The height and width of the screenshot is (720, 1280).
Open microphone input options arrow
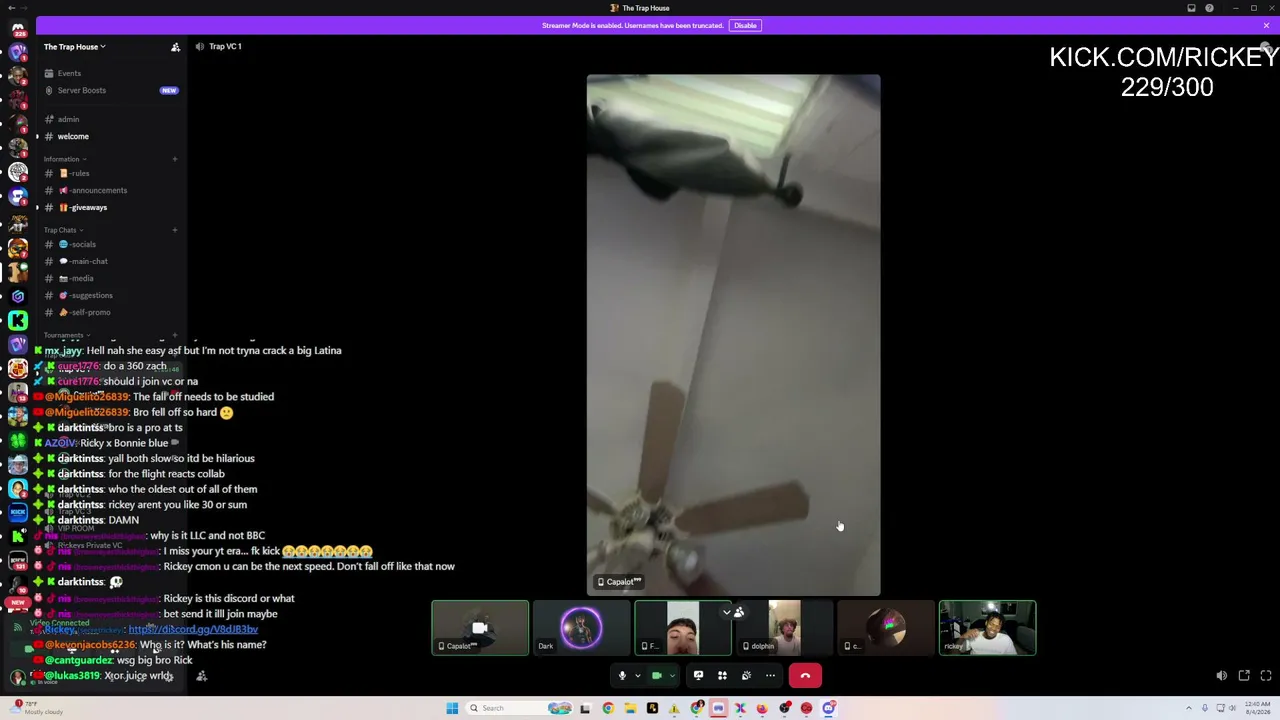pyautogui.click(x=637, y=676)
